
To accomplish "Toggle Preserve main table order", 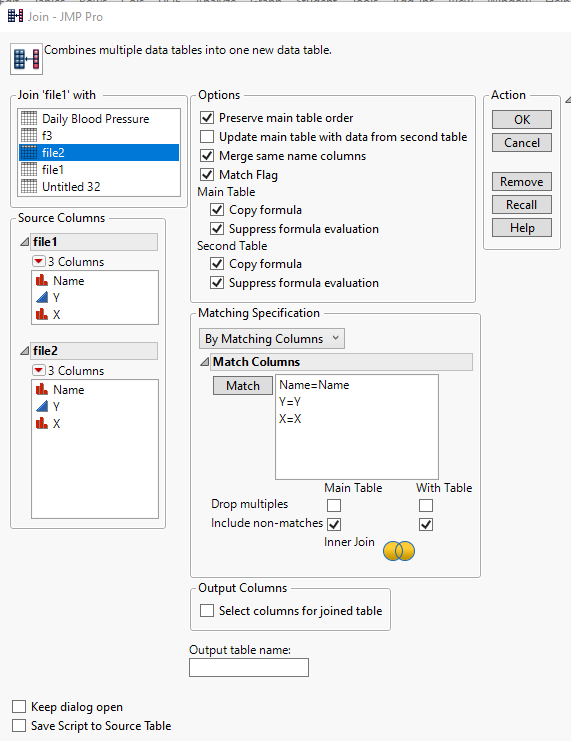I will click(207, 118).
